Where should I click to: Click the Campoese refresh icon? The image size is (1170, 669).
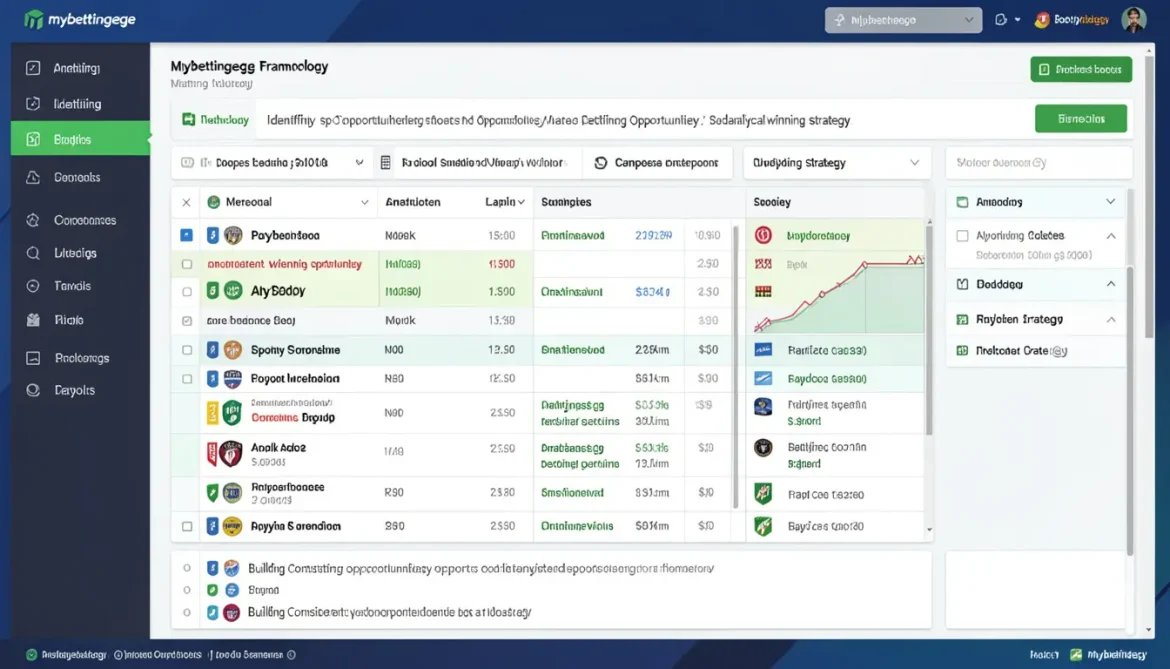(x=601, y=163)
